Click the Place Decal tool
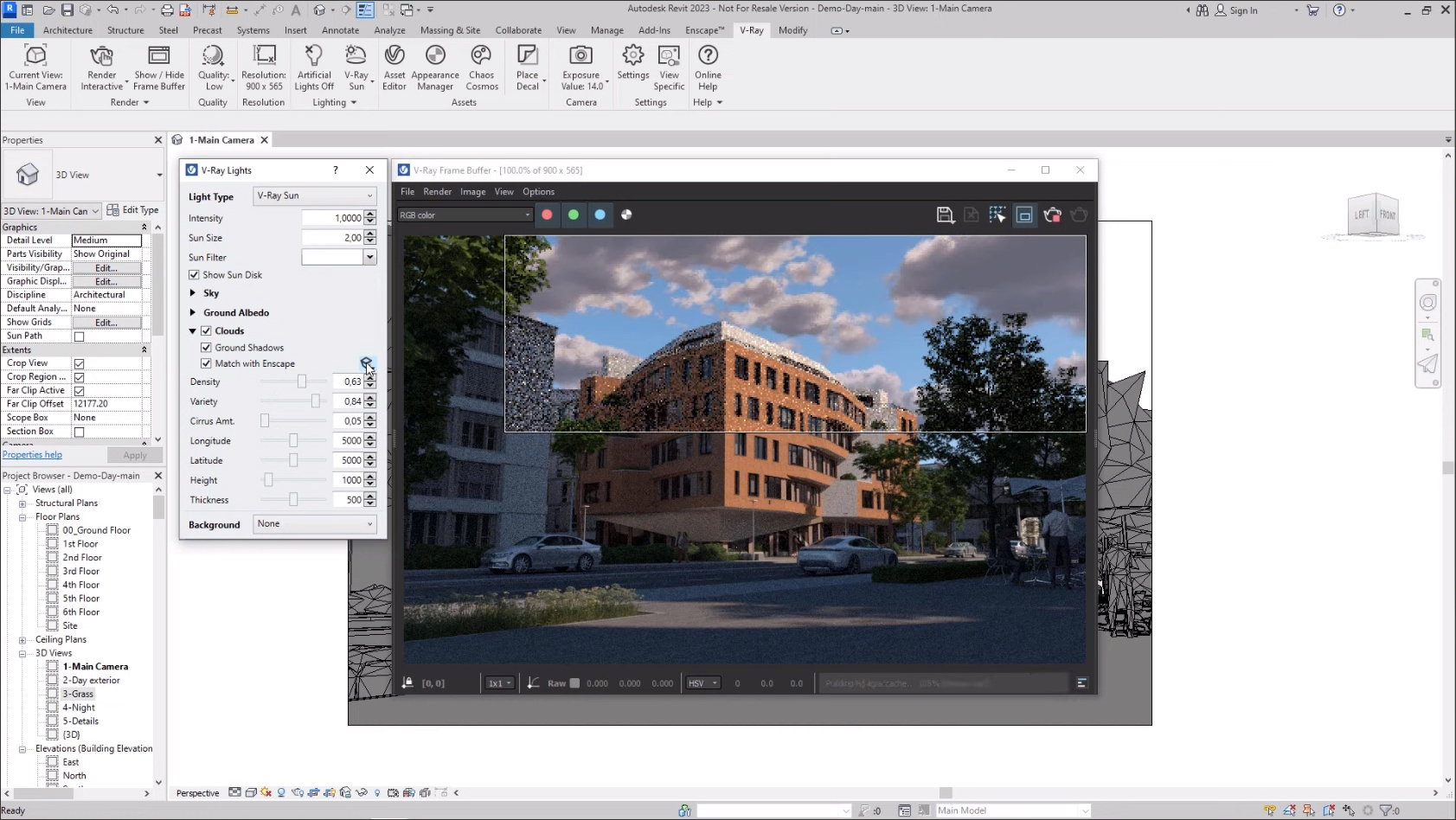The height and width of the screenshot is (820, 1456). coord(528,67)
